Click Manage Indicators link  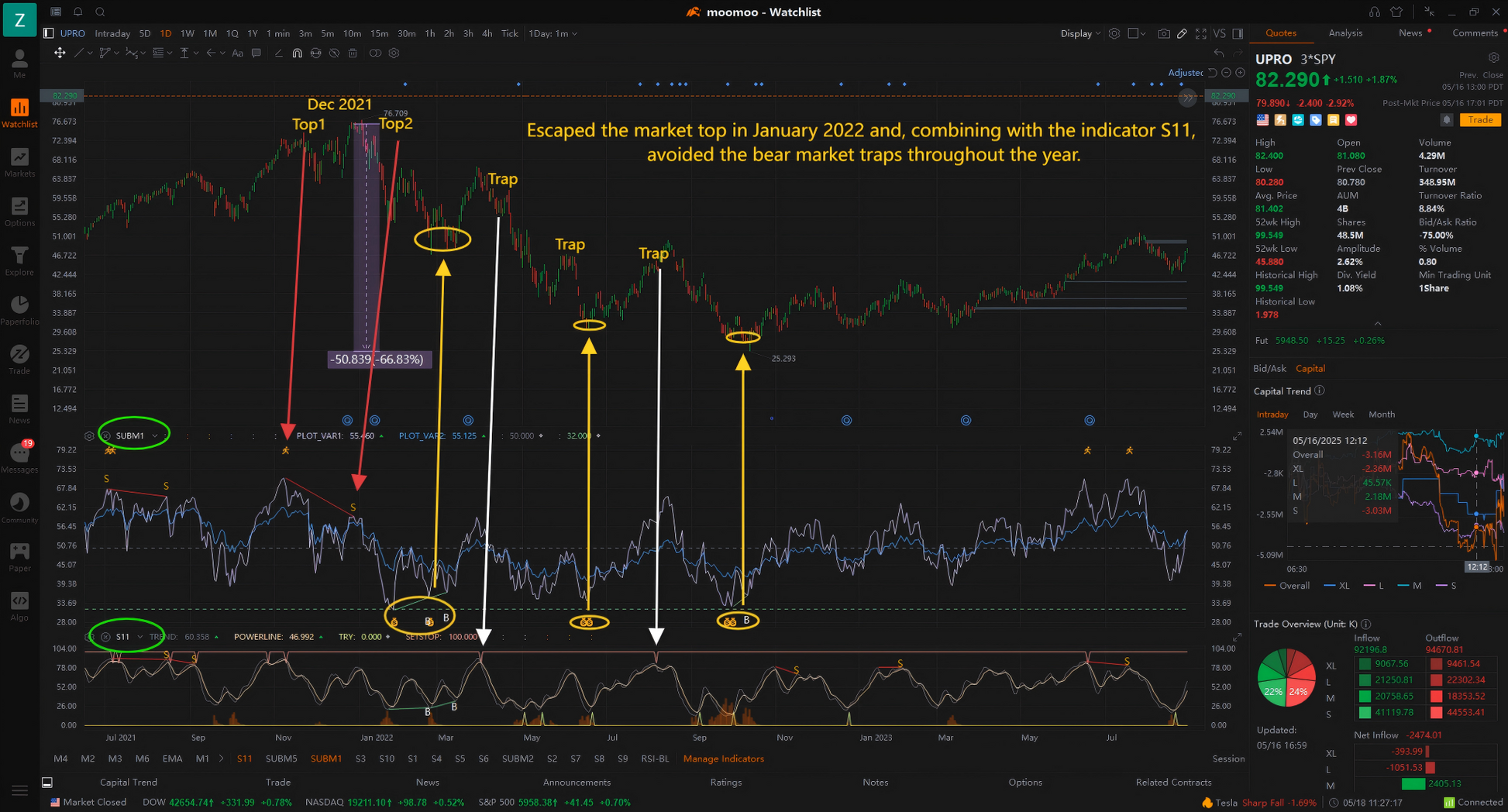(723, 759)
